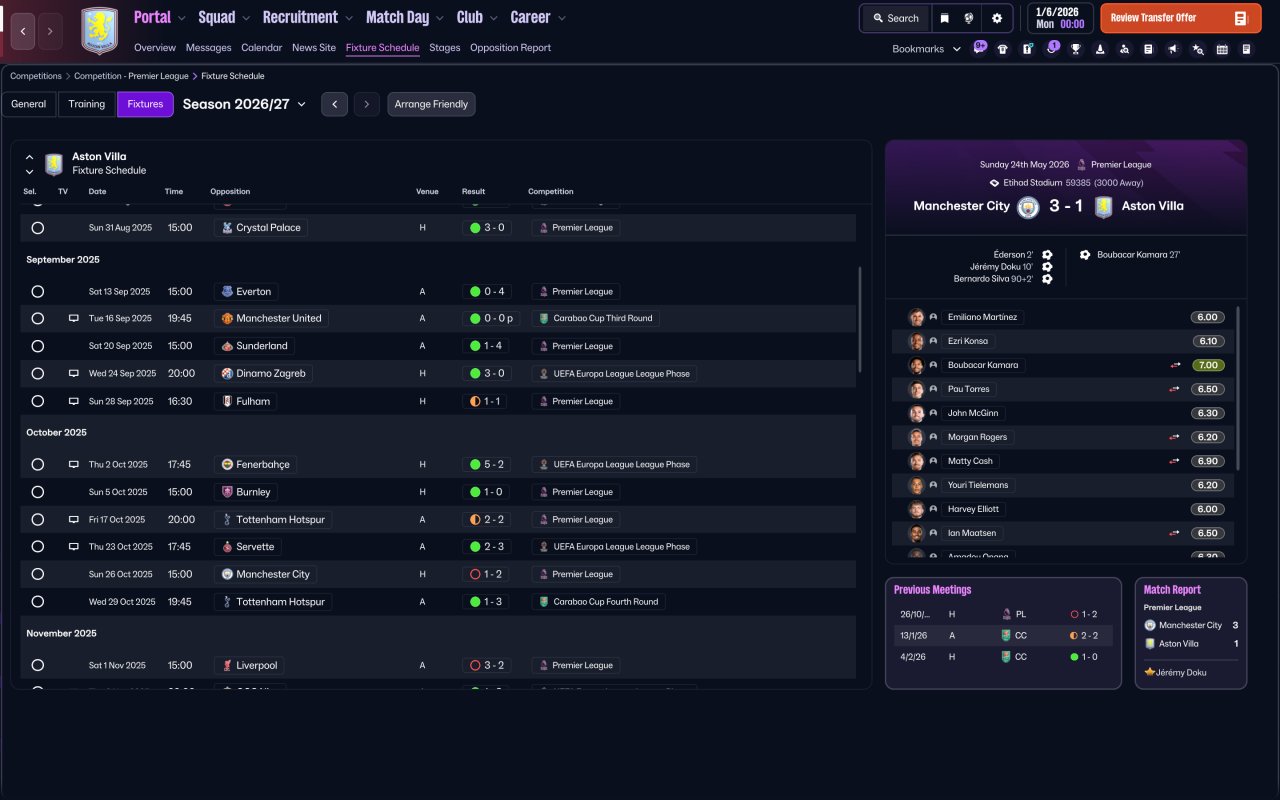Screen dimensions: 1280x800
Task: Open the scouting people-search shortcut icon
Action: click(x=1124, y=49)
